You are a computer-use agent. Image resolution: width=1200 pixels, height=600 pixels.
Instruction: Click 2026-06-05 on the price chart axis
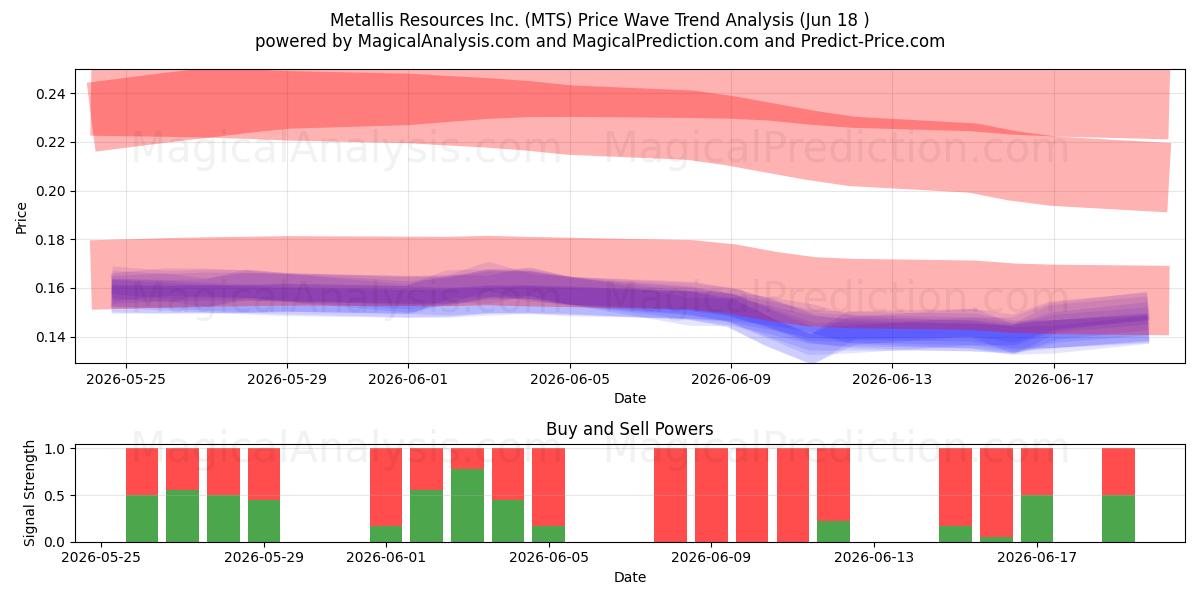click(570, 379)
